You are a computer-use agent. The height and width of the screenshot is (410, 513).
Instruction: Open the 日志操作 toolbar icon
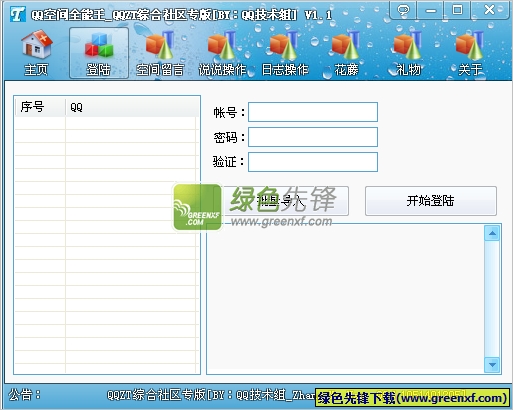(x=285, y=53)
